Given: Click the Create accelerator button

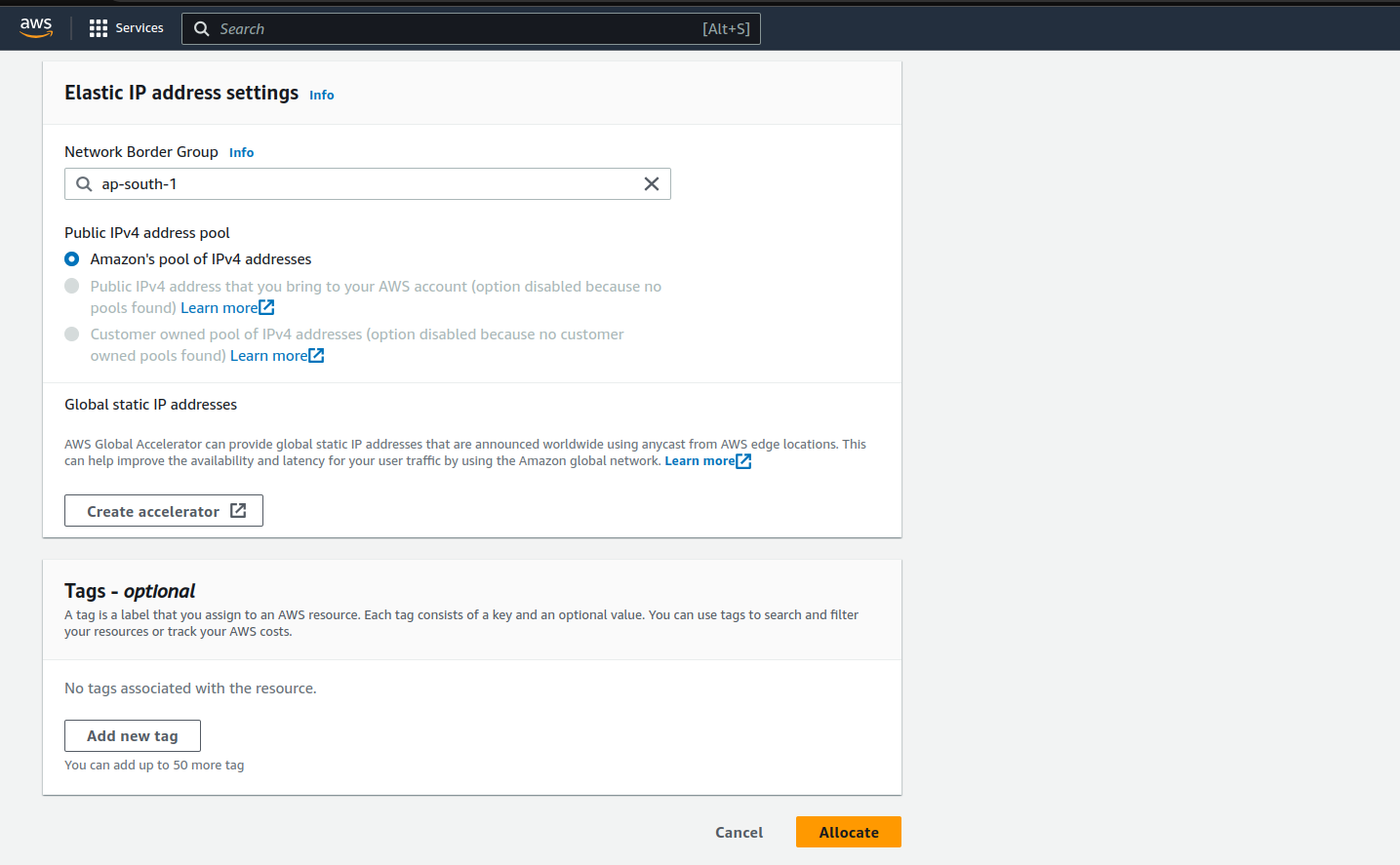Looking at the screenshot, I should (164, 511).
